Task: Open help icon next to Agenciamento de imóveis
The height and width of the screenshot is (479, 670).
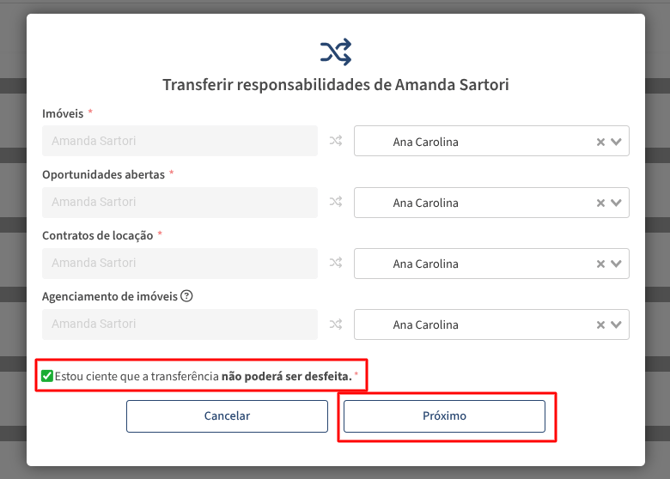Action: [186, 296]
